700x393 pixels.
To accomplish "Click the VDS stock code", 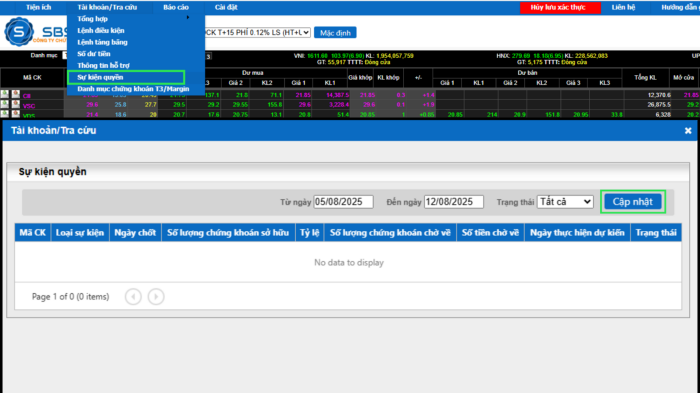I will click(29, 115).
